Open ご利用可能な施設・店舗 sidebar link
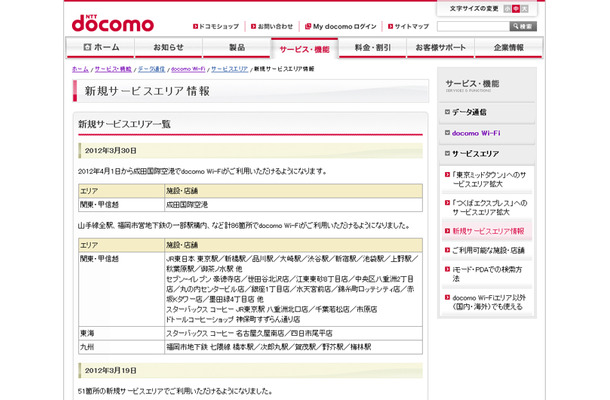Viewport: 610px width, 400px height. point(488,250)
